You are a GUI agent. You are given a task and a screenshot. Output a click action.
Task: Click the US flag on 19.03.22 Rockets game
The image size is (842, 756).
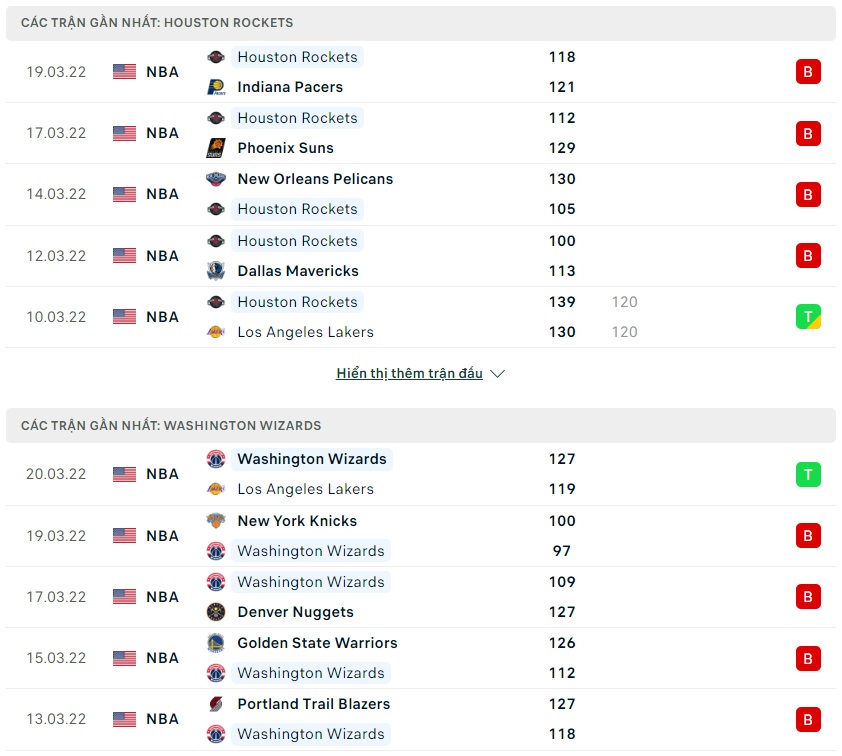[x=124, y=72]
